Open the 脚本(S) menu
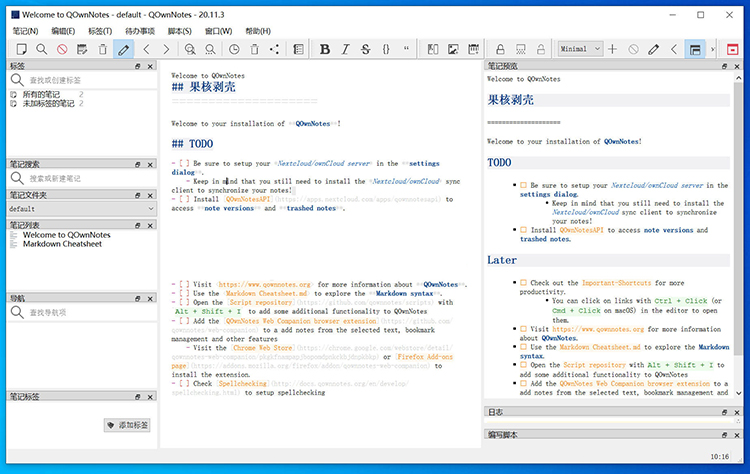 [x=180, y=31]
